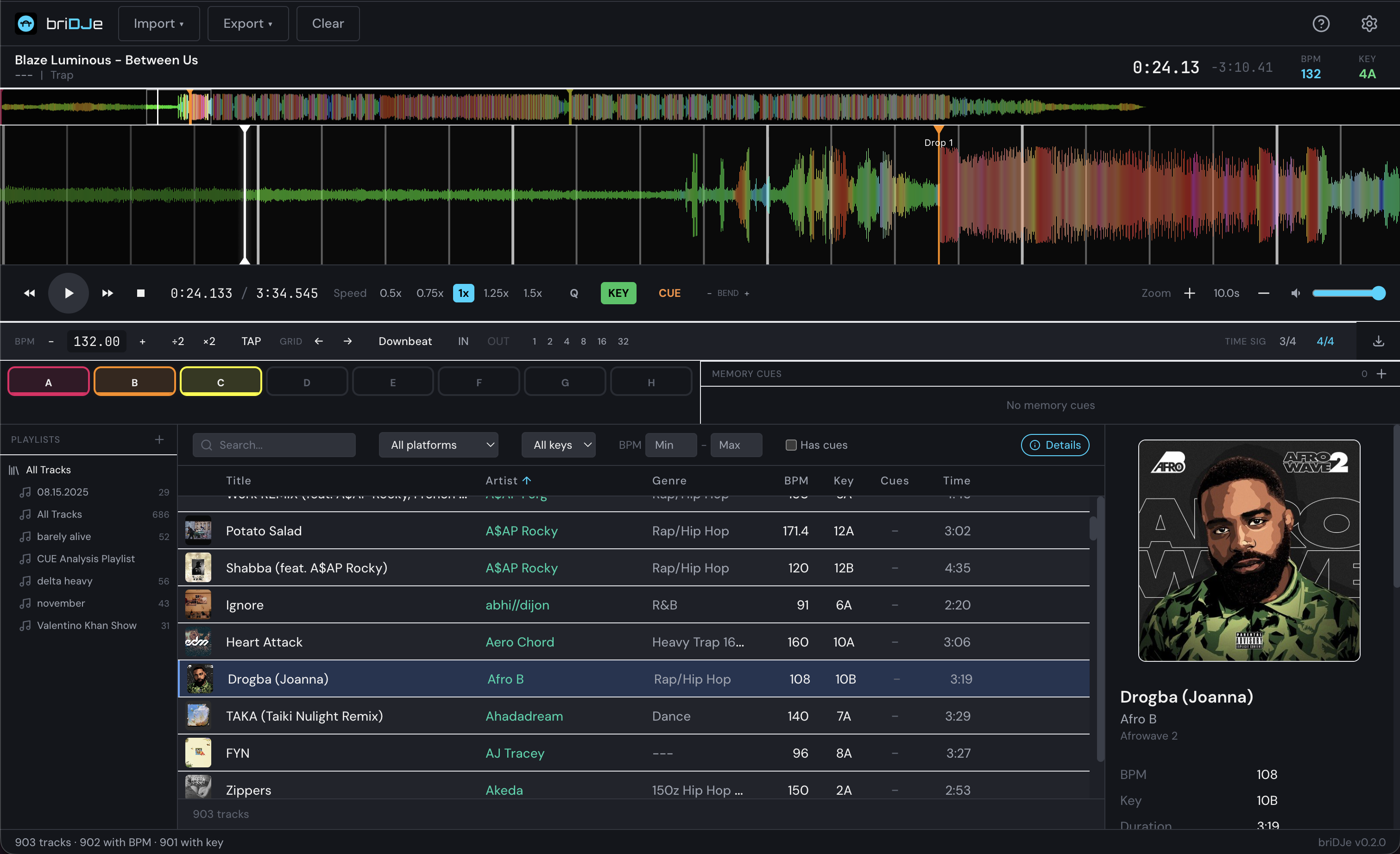
Task: Click the briDJe logo icon
Action: click(25, 23)
